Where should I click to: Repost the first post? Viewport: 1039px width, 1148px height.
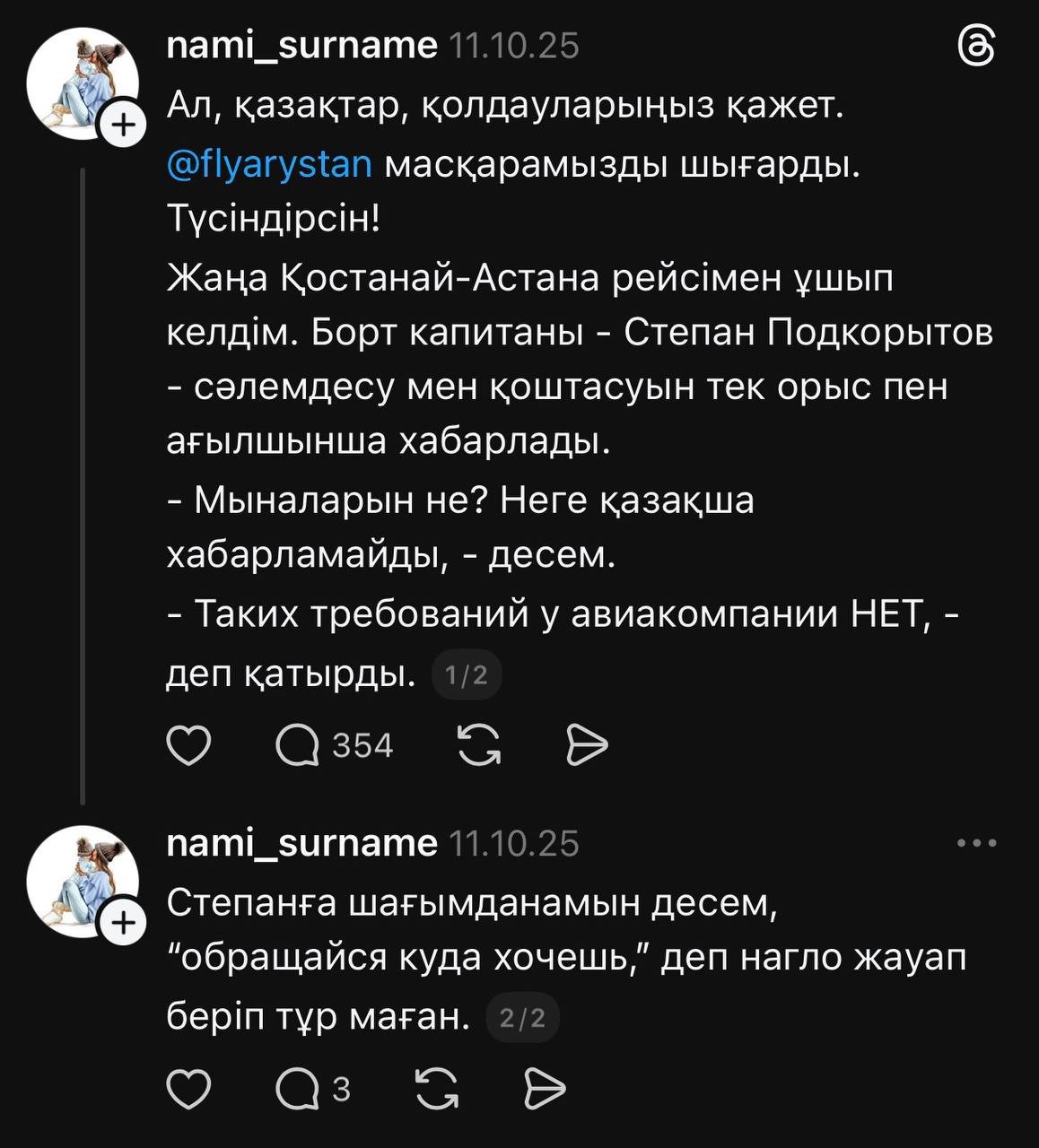[479, 745]
